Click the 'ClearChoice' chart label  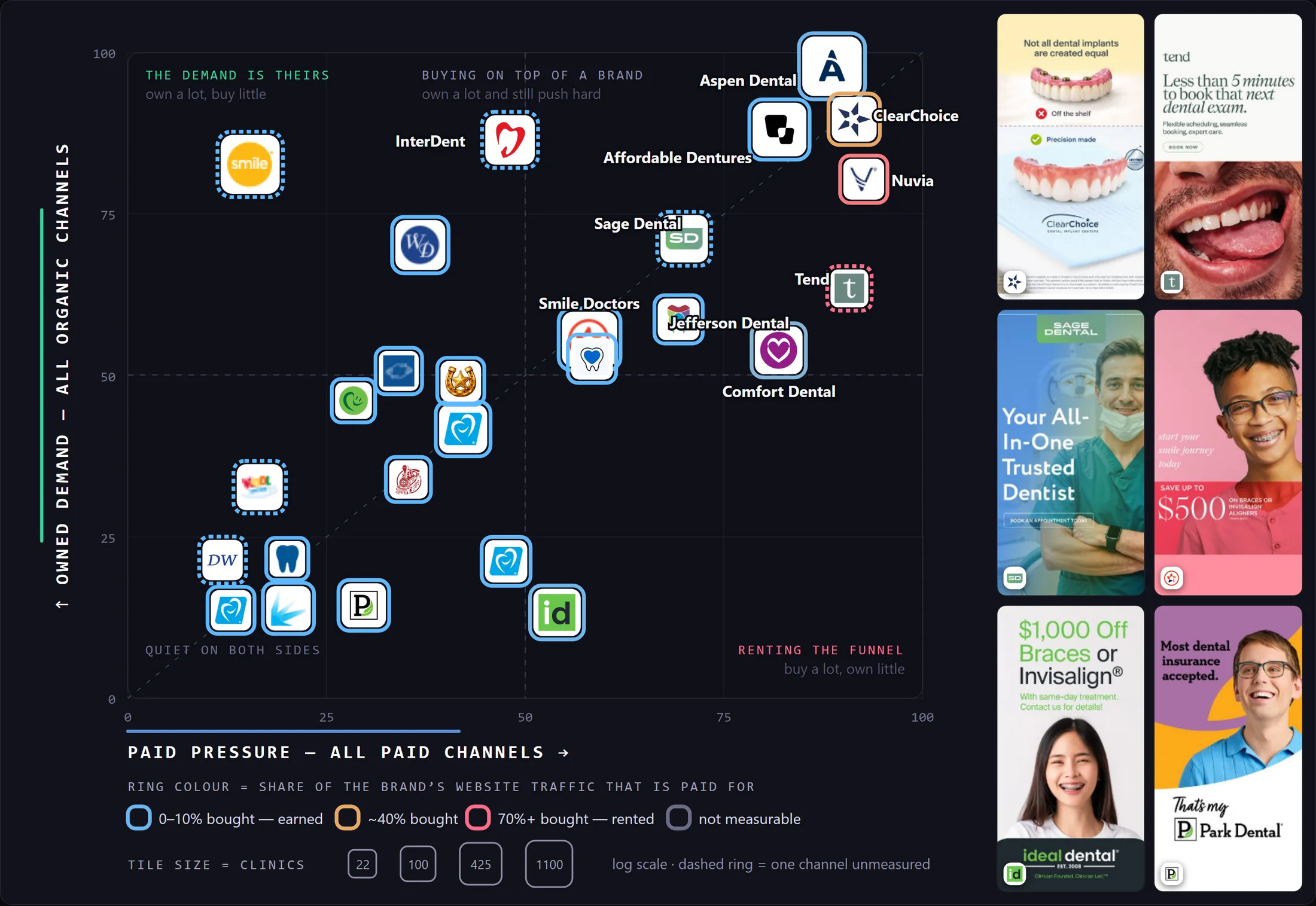pyautogui.click(x=916, y=115)
